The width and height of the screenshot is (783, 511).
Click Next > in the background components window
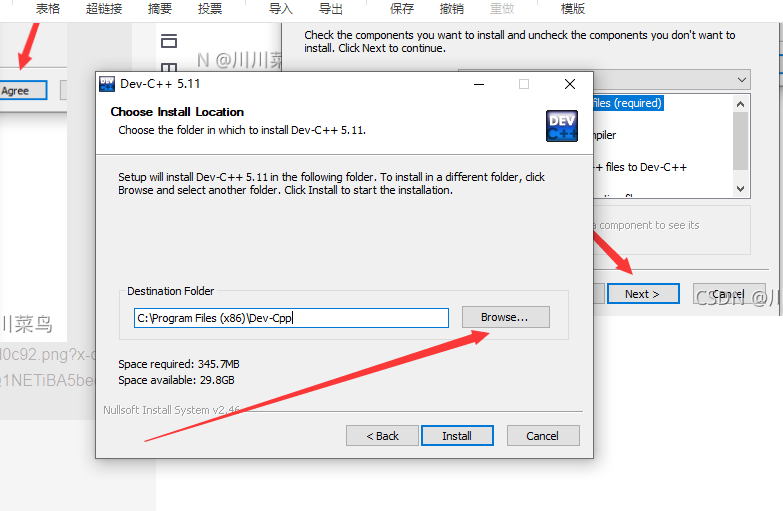pyautogui.click(x=643, y=294)
